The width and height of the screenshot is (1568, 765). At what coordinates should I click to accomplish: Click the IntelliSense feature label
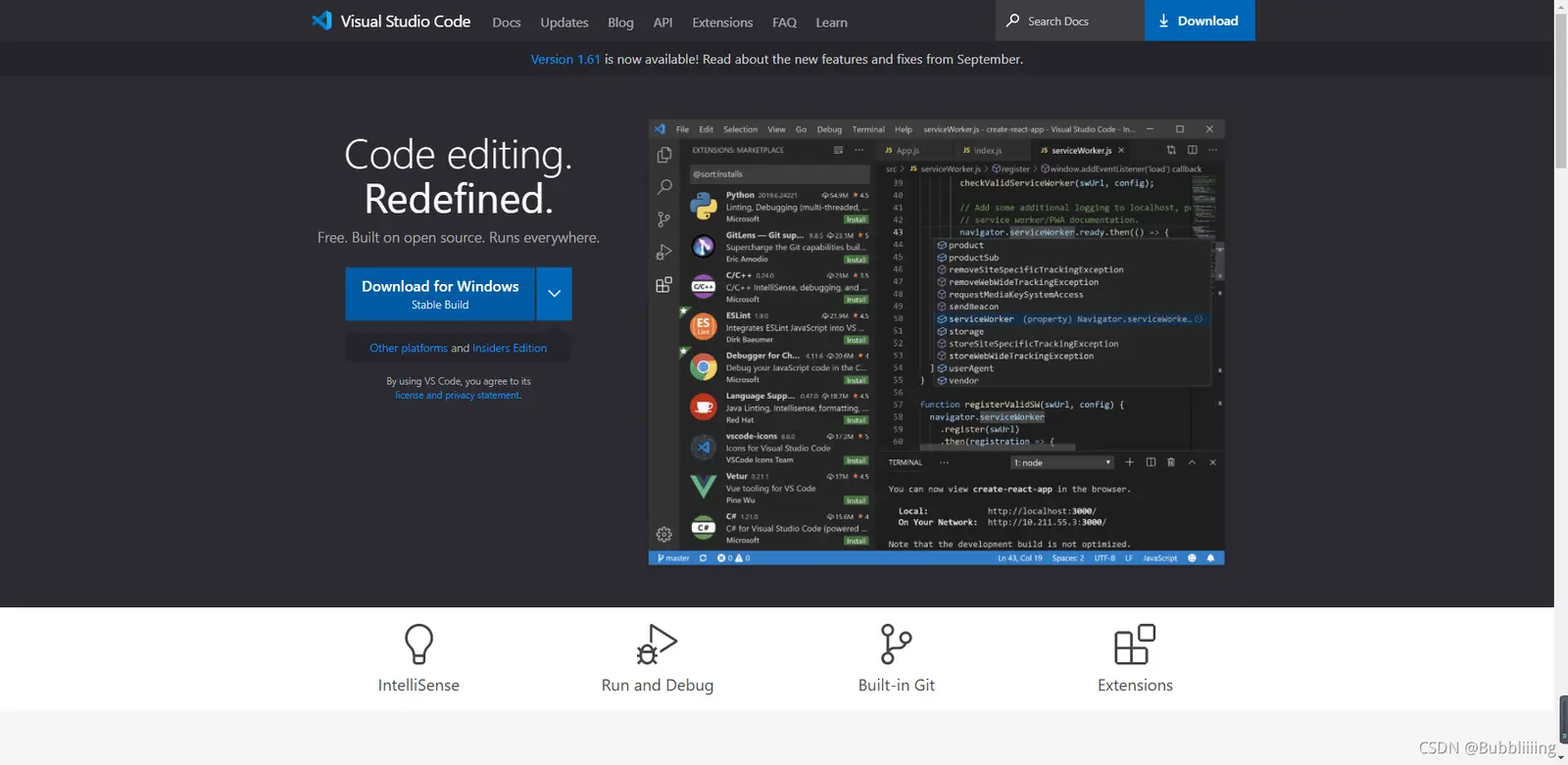418,686
